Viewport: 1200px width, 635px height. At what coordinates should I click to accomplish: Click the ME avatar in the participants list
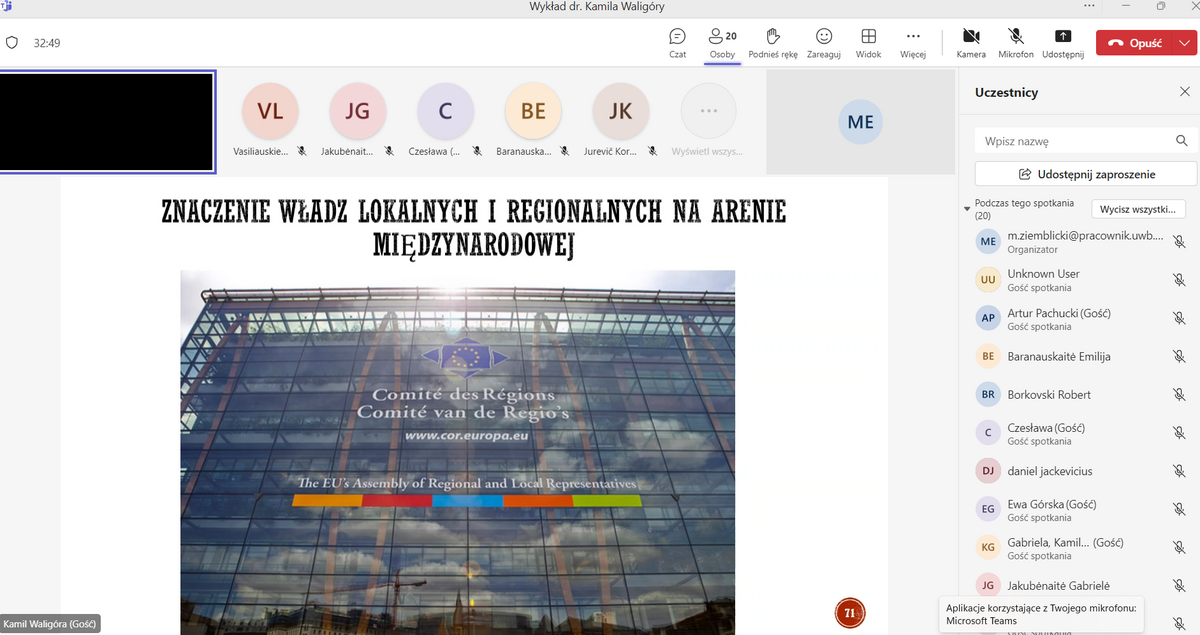click(988, 242)
